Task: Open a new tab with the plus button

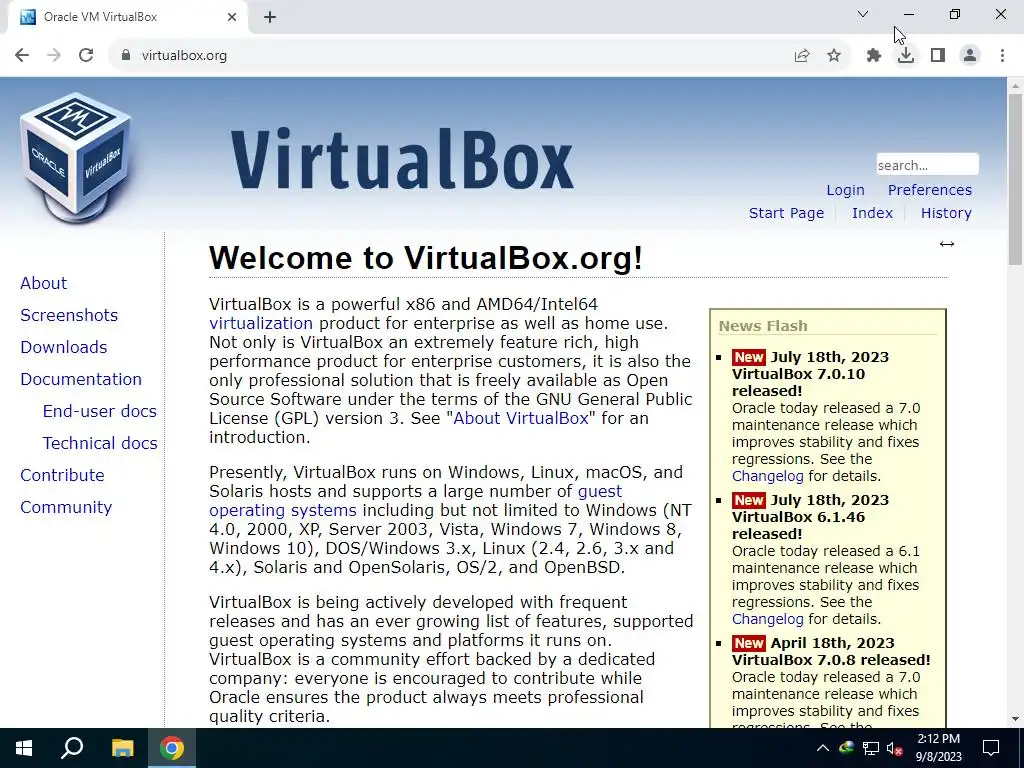Action: (x=270, y=18)
